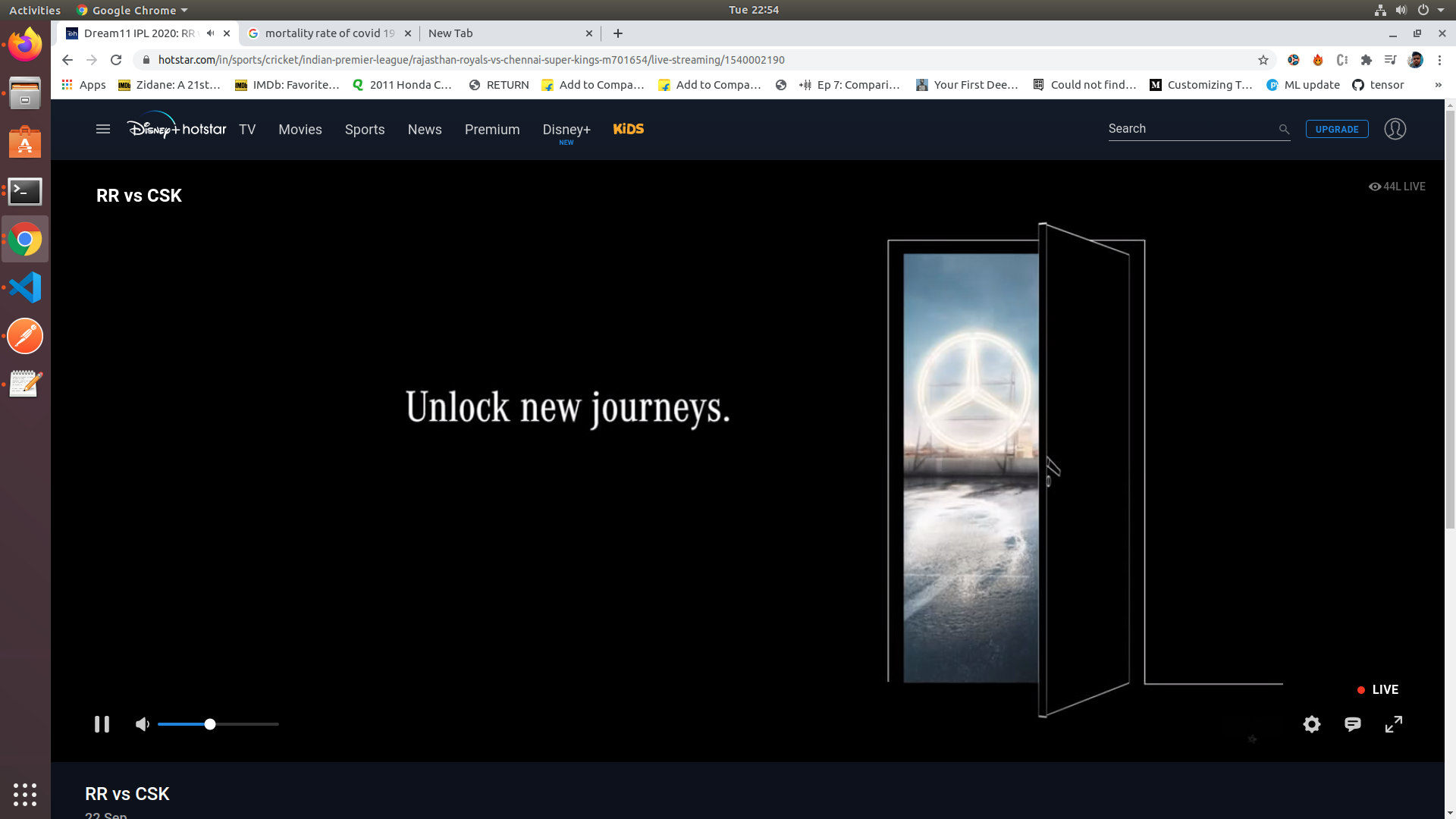Go back in Chrome
The width and height of the screenshot is (1456, 819).
pos(67,60)
